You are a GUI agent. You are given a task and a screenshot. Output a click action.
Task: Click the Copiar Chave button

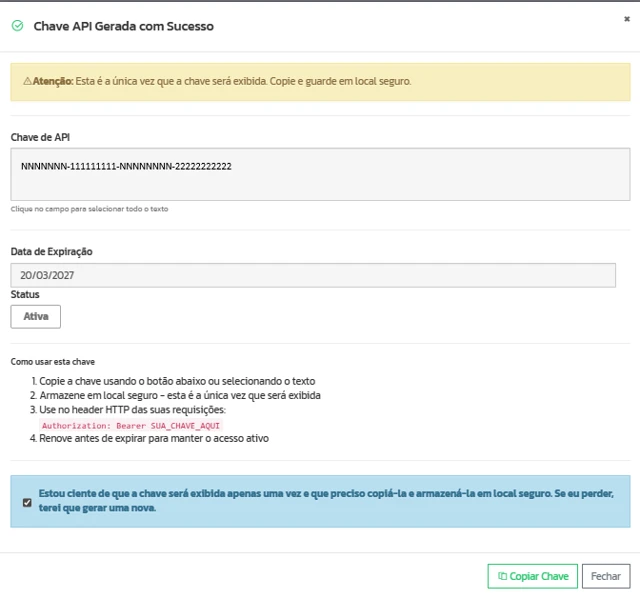tap(533, 576)
